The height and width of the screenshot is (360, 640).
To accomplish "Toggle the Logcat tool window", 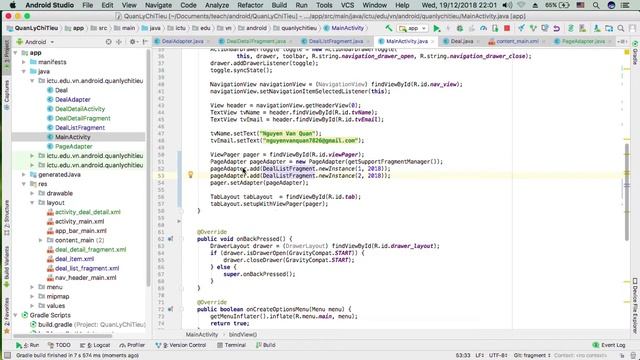I will pyautogui.click(x=95, y=345).
